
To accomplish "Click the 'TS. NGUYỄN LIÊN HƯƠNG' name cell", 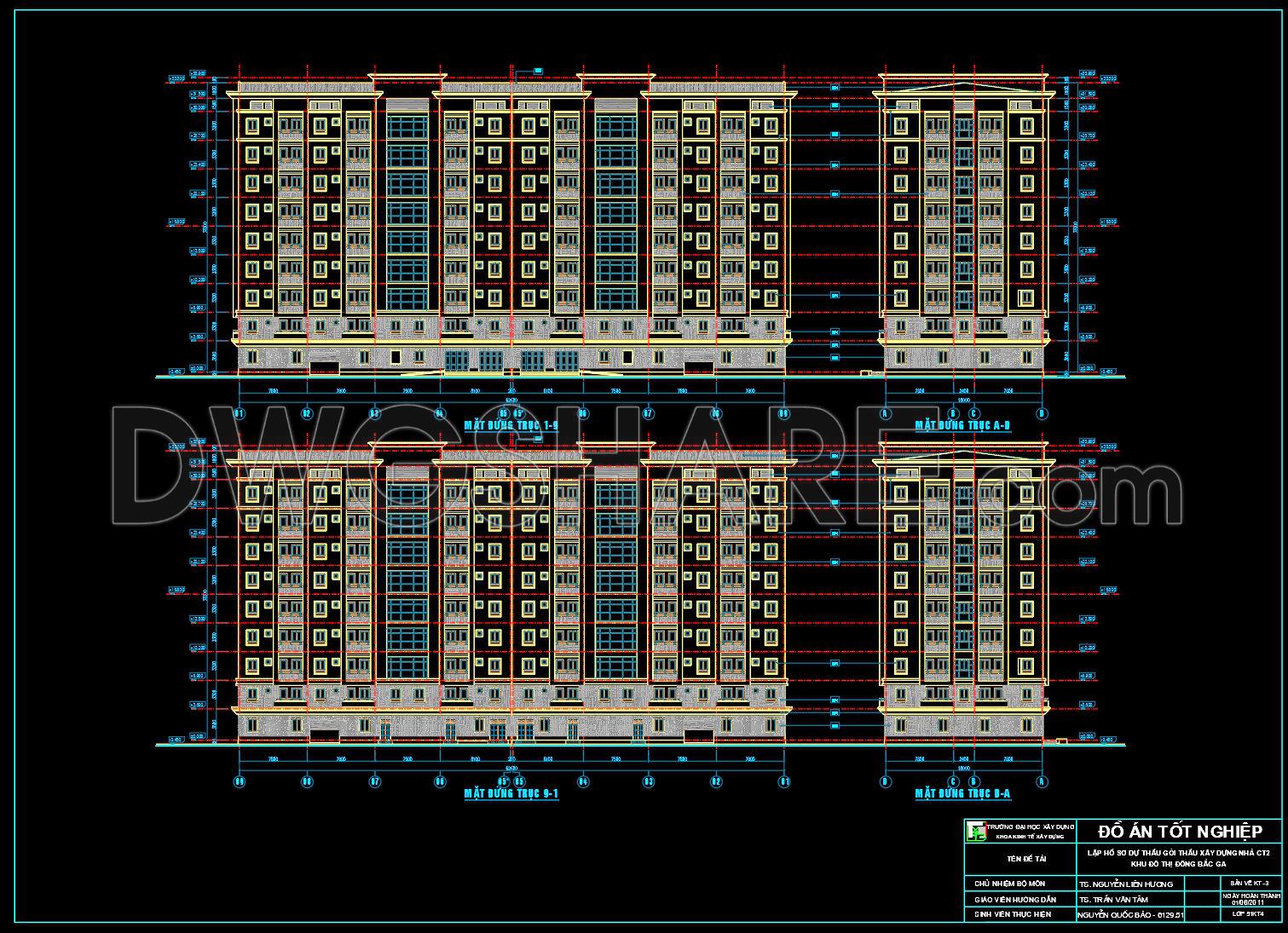I will click(x=1125, y=884).
